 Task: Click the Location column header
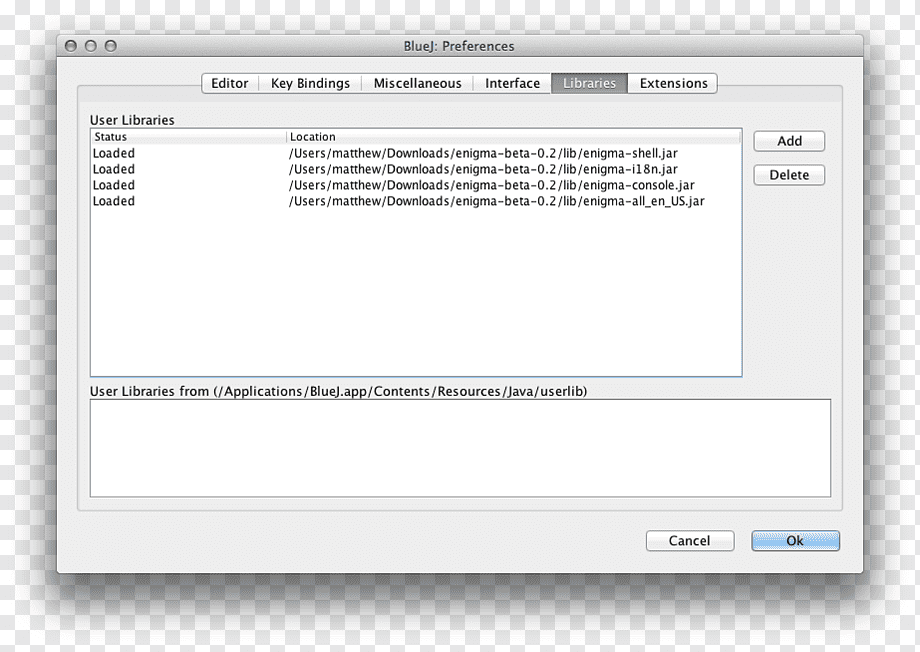513,137
